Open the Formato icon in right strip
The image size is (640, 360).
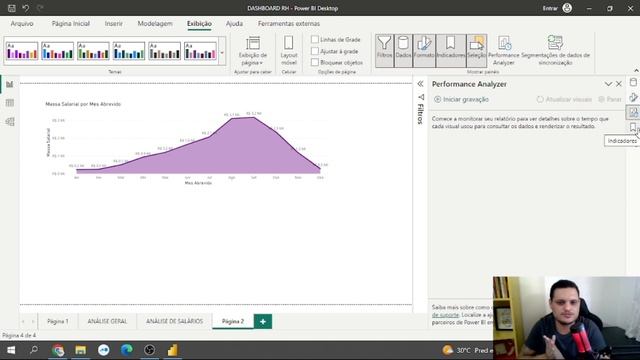[x=633, y=97]
